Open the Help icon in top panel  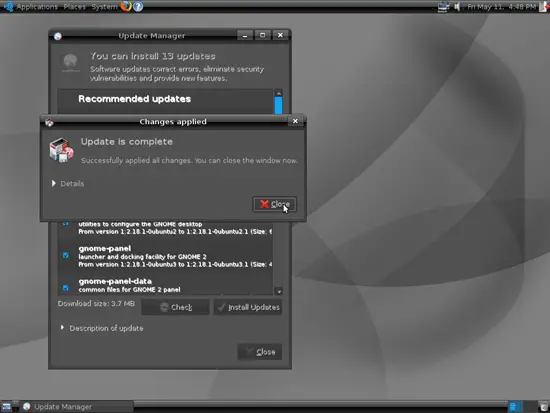coord(138,6)
